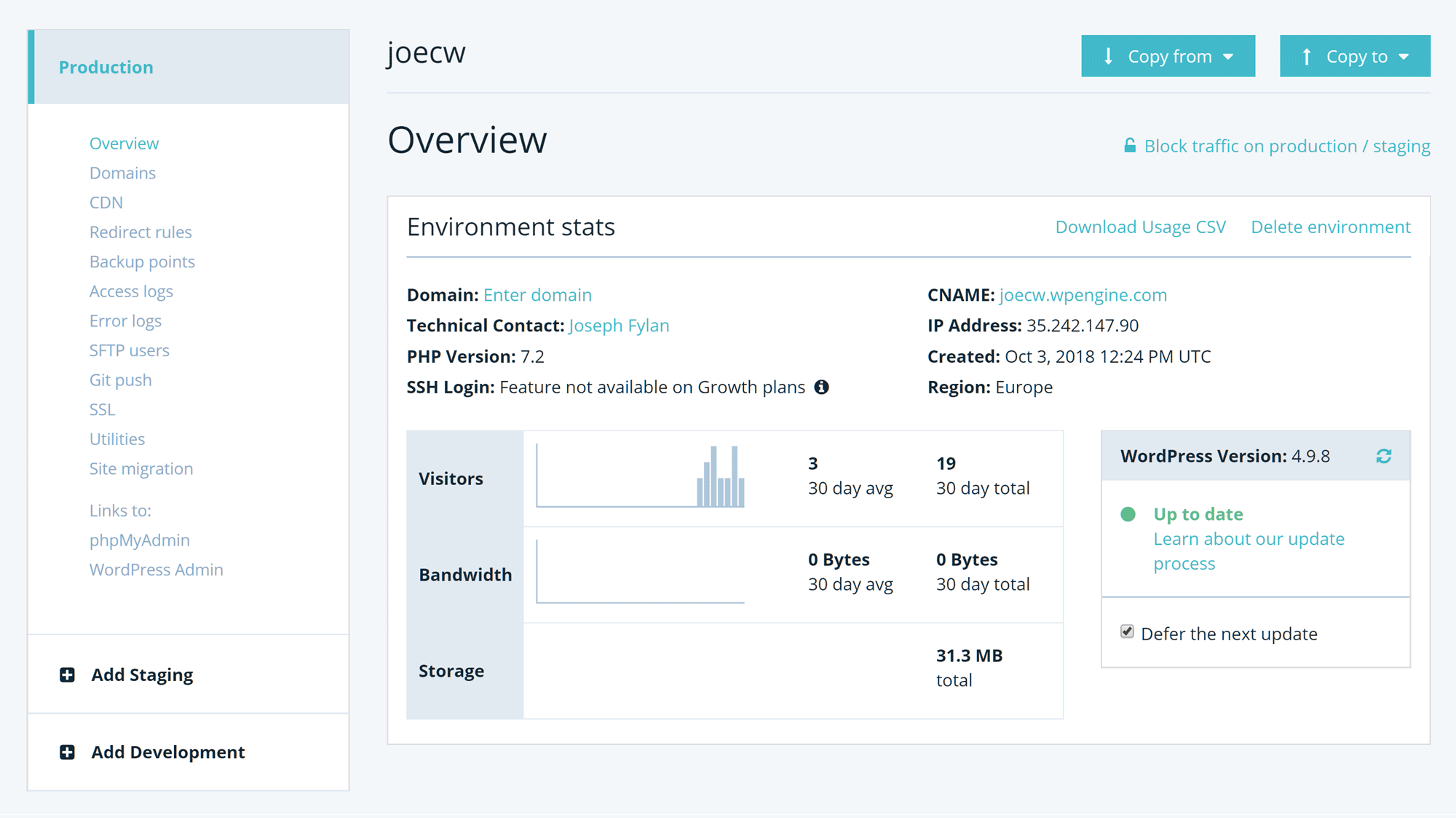The height and width of the screenshot is (818, 1456).
Task: Click the Visitors row label
Action: [451, 479]
